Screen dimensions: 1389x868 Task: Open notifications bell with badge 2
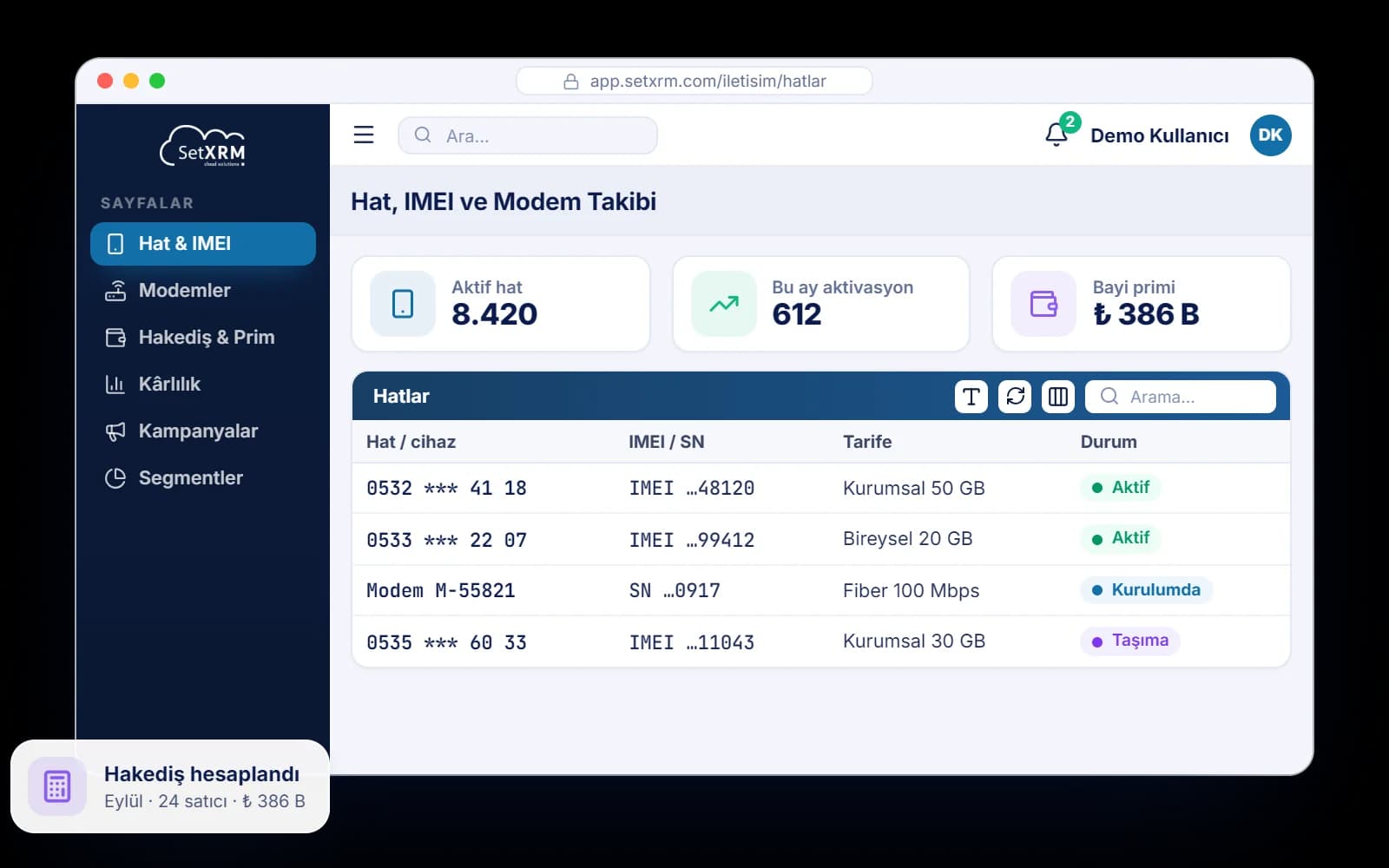(x=1057, y=135)
